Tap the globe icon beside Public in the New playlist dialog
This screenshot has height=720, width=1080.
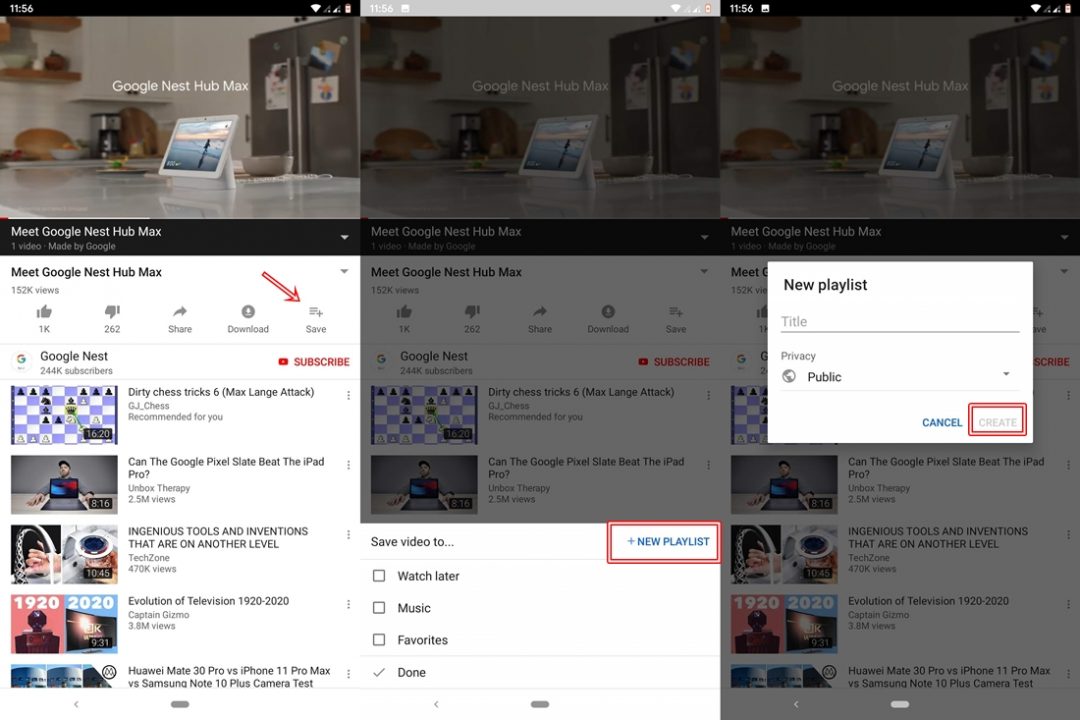(x=789, y=376)
